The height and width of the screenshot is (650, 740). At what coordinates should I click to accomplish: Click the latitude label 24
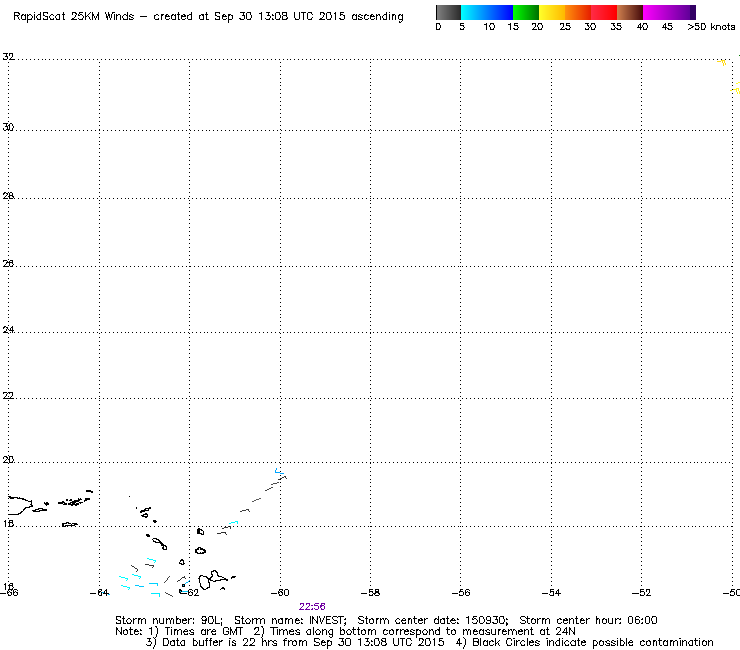point(8,329)
